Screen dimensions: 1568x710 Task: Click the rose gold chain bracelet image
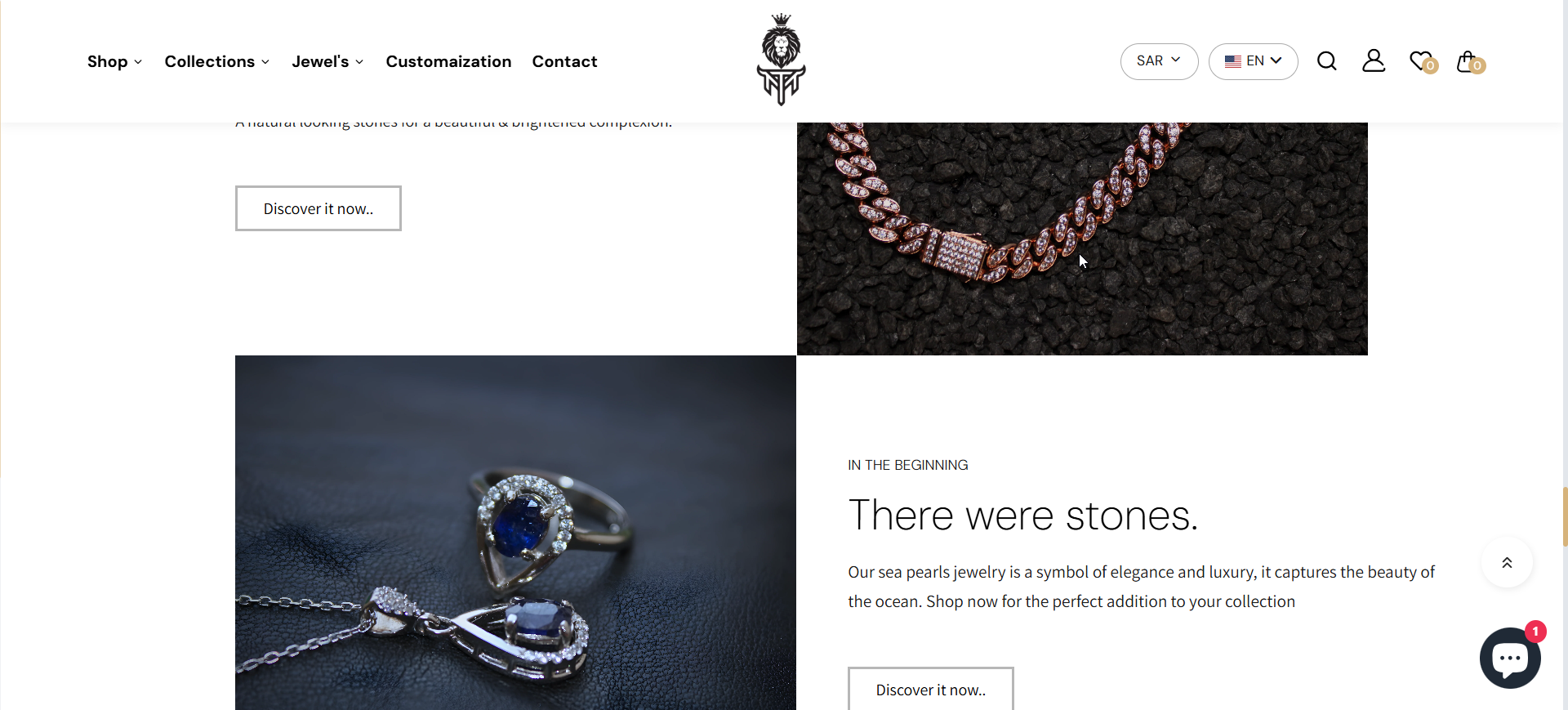[x=1082, y=239]
